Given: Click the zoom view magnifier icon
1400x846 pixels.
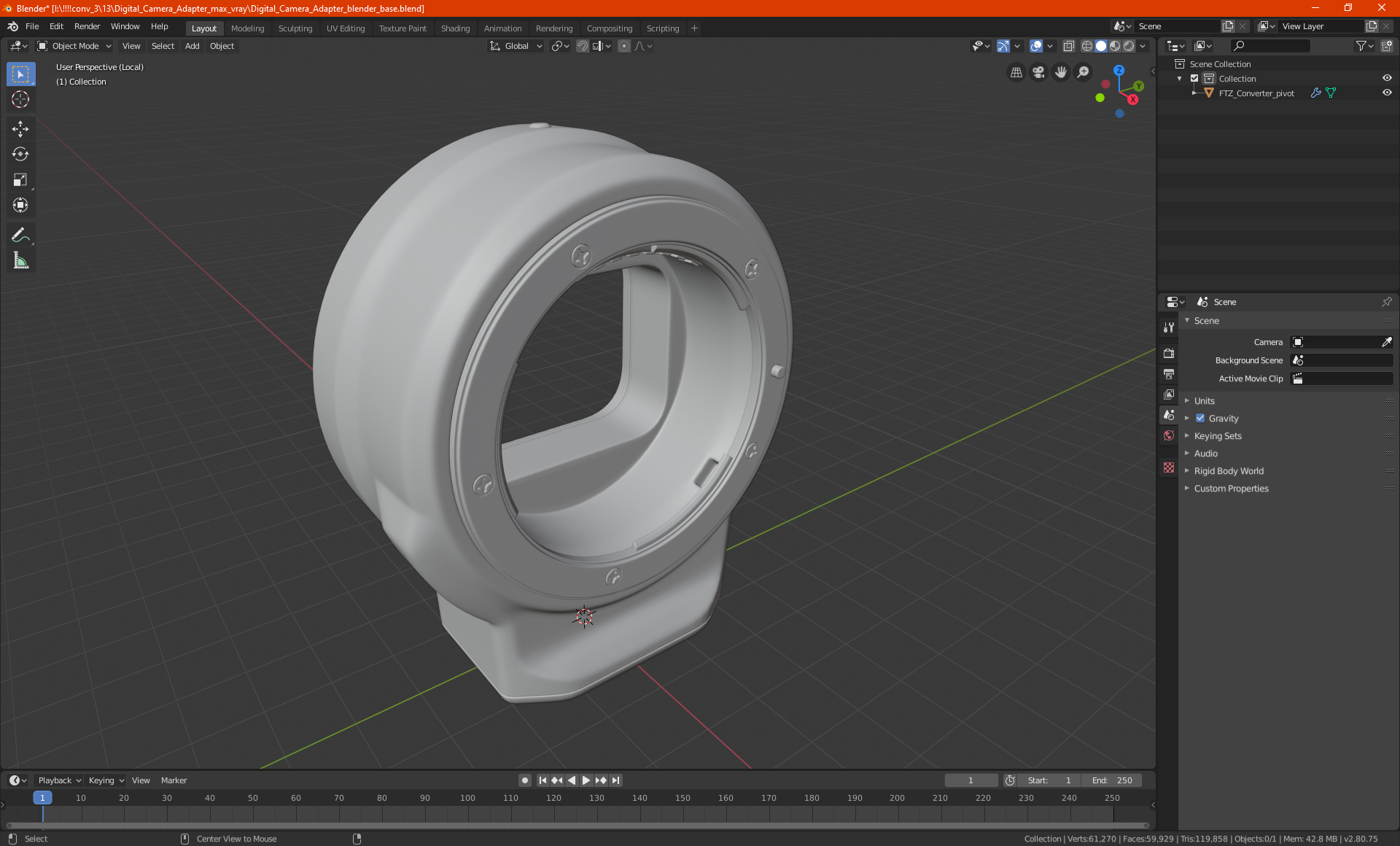Looking at the screenshot, I should pyautogui.click(x=1084, y=72).
